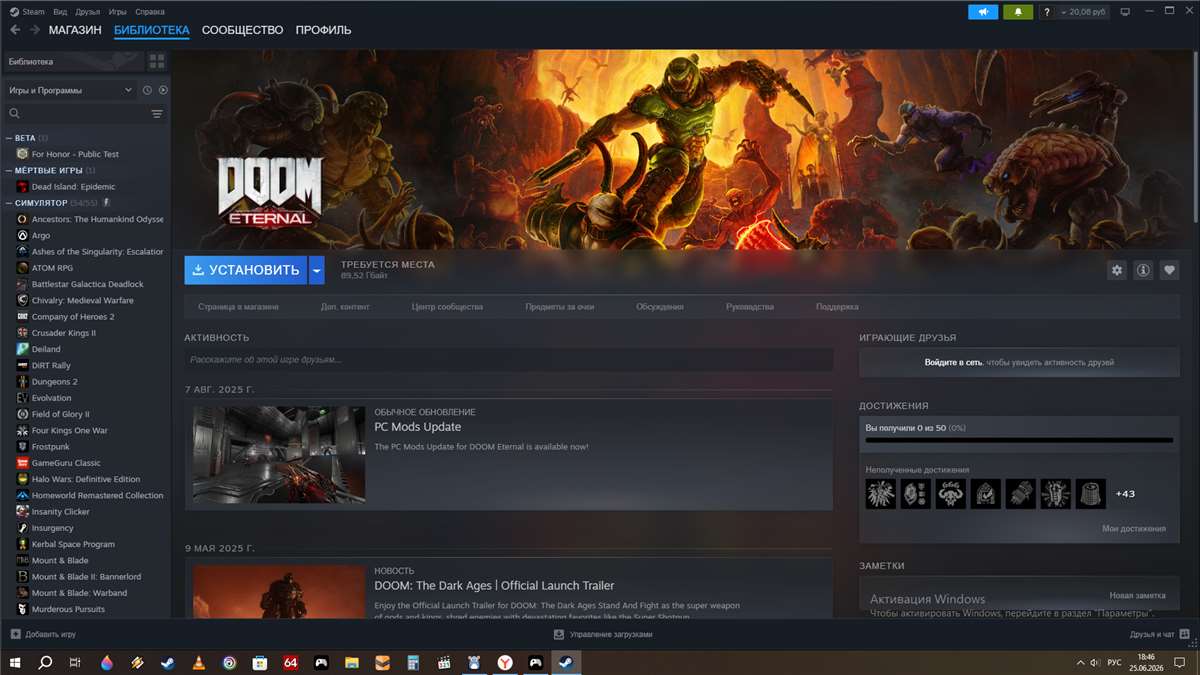
Task: Switch library to grid collections view
Action: point(157,62)
